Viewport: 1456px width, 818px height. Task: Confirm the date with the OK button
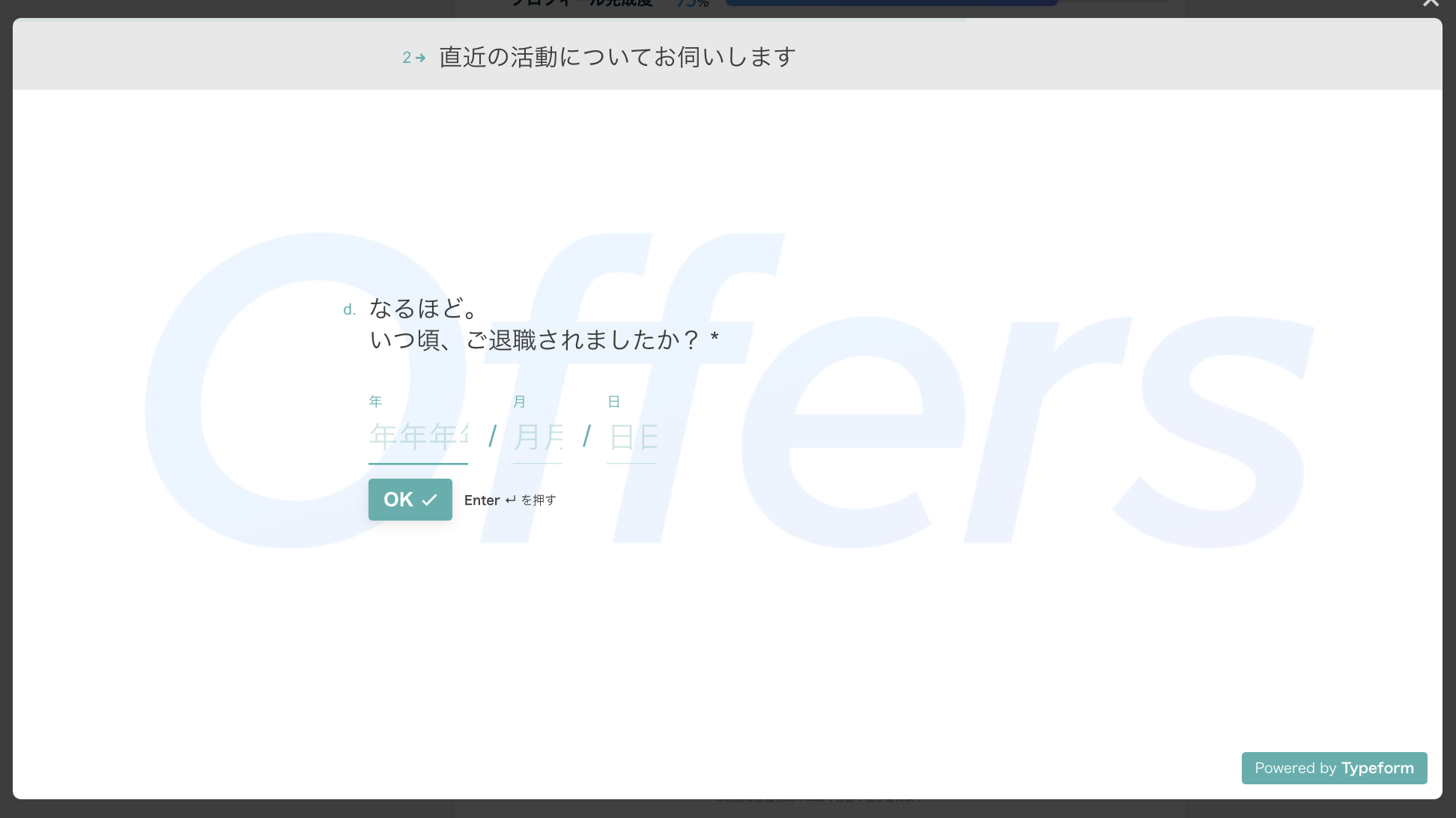pos(410,500)
